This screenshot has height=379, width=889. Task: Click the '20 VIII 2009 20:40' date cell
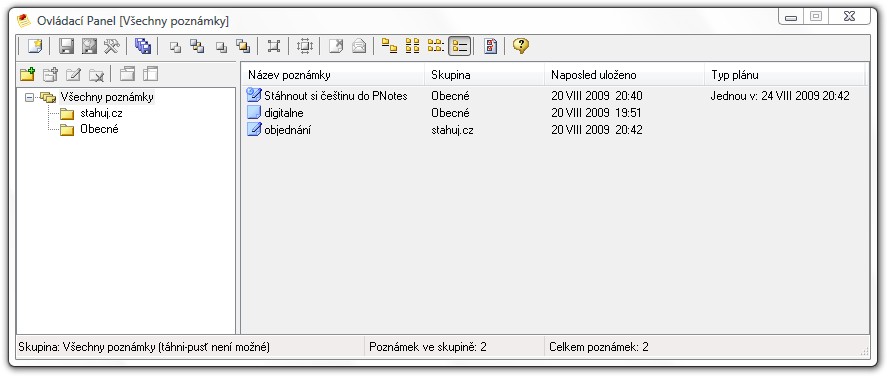point(596,96)
